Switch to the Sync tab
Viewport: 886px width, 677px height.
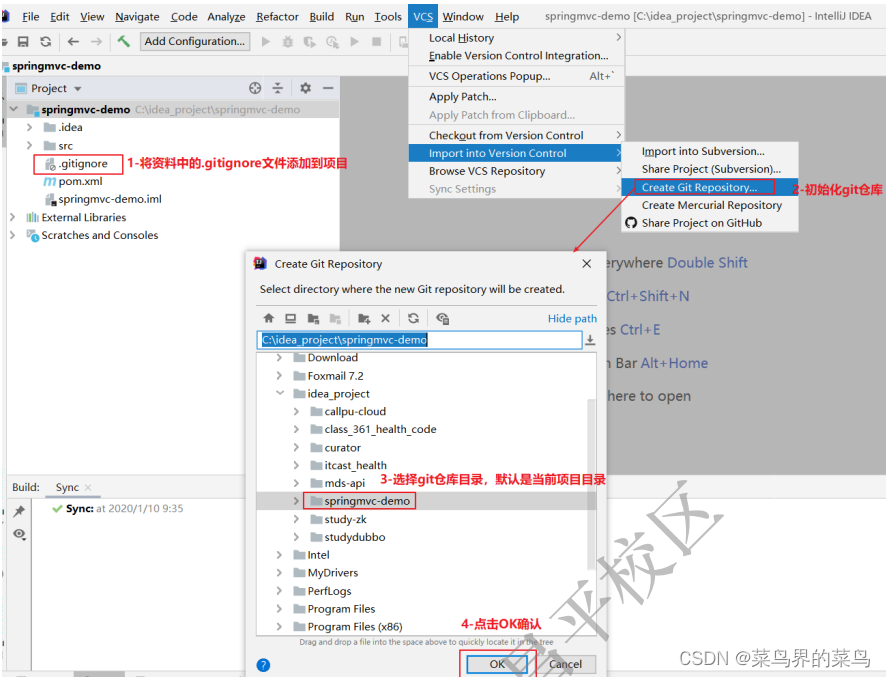pos(67,487)
